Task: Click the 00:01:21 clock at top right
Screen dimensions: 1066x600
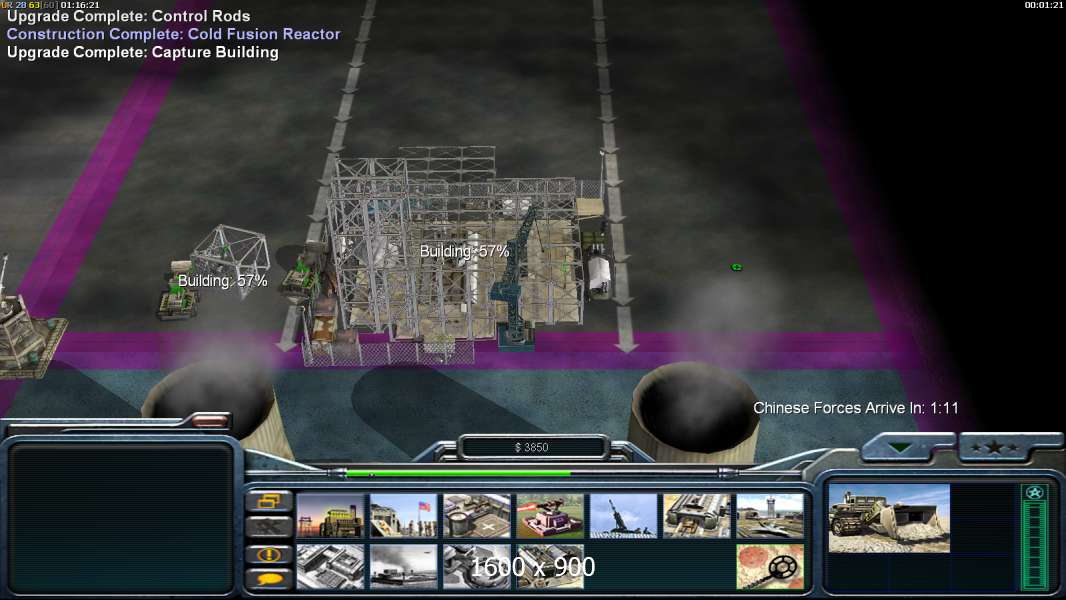Action: pyautogui.click(x=1044, y=5)
